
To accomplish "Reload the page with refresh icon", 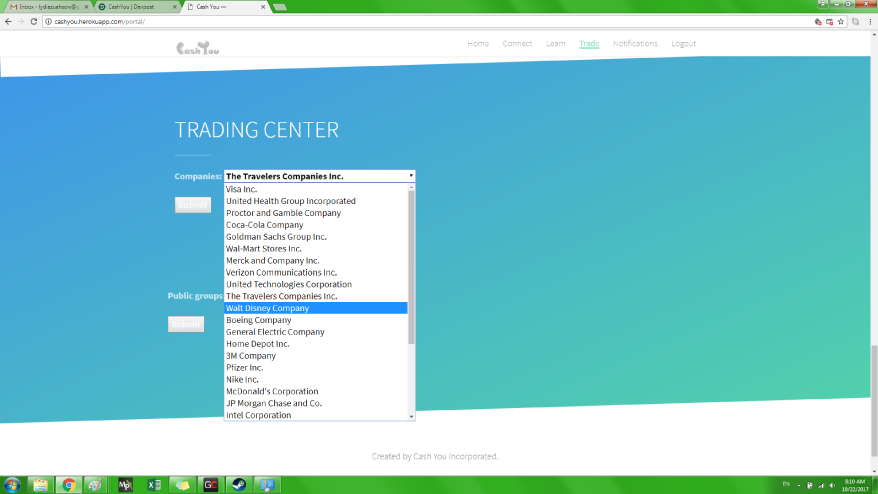I will click(x=34, y=21).
